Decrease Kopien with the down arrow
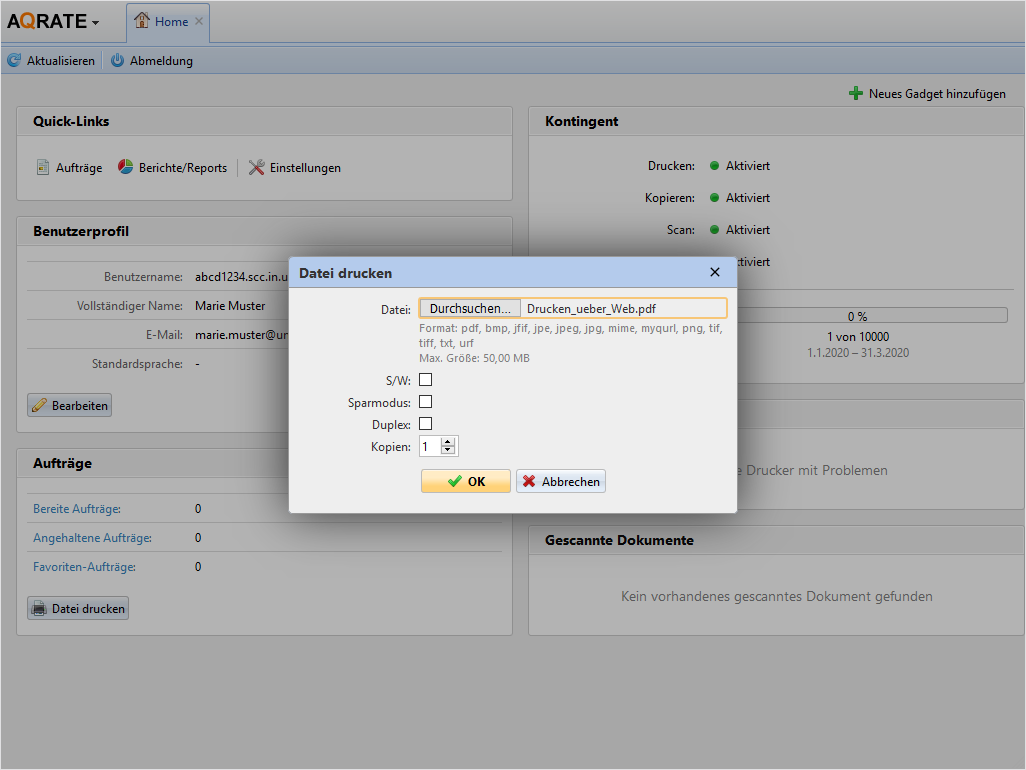 [x=448, y=451]
